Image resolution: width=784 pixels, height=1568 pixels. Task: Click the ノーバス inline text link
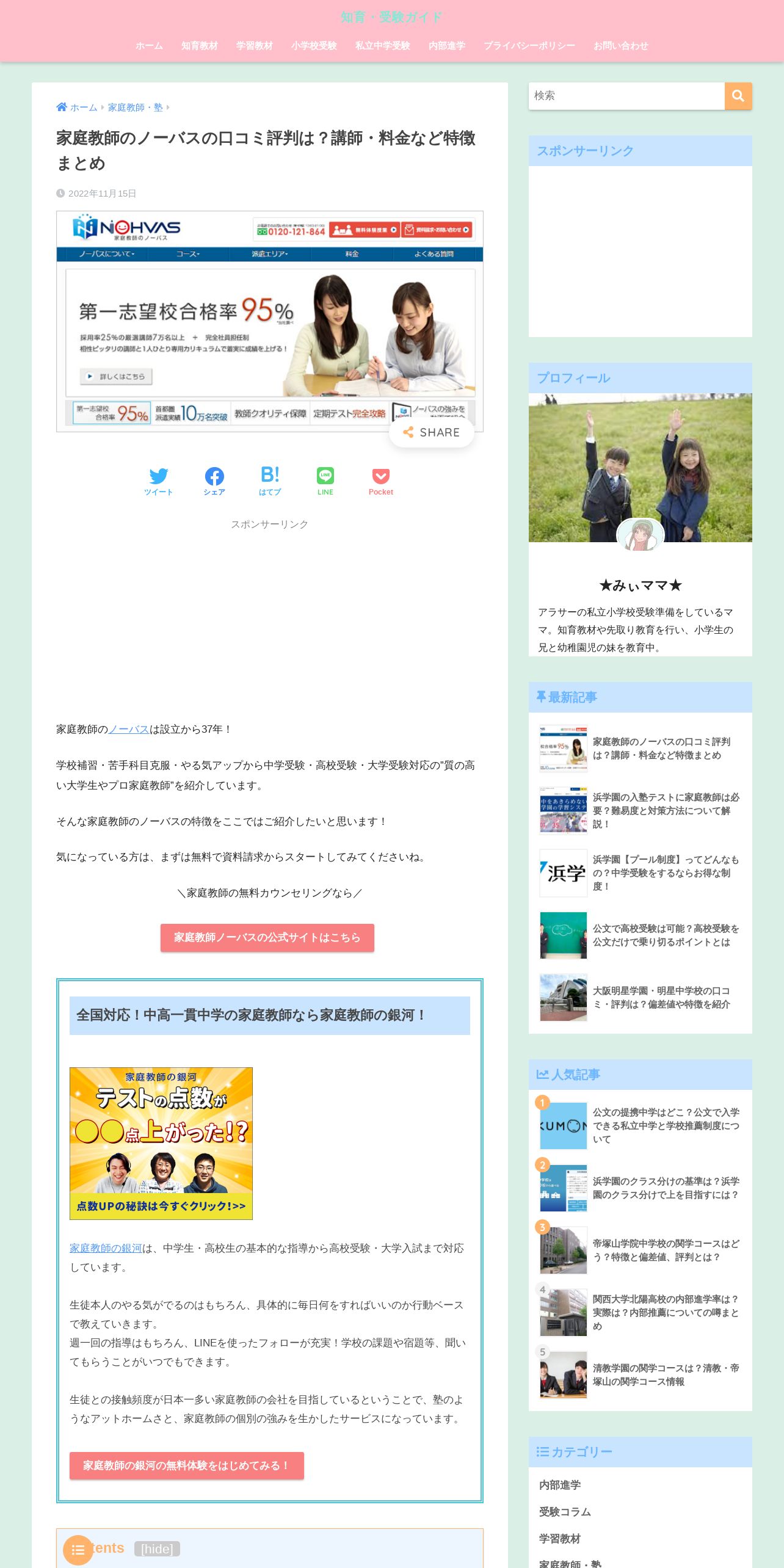point(129,729)
